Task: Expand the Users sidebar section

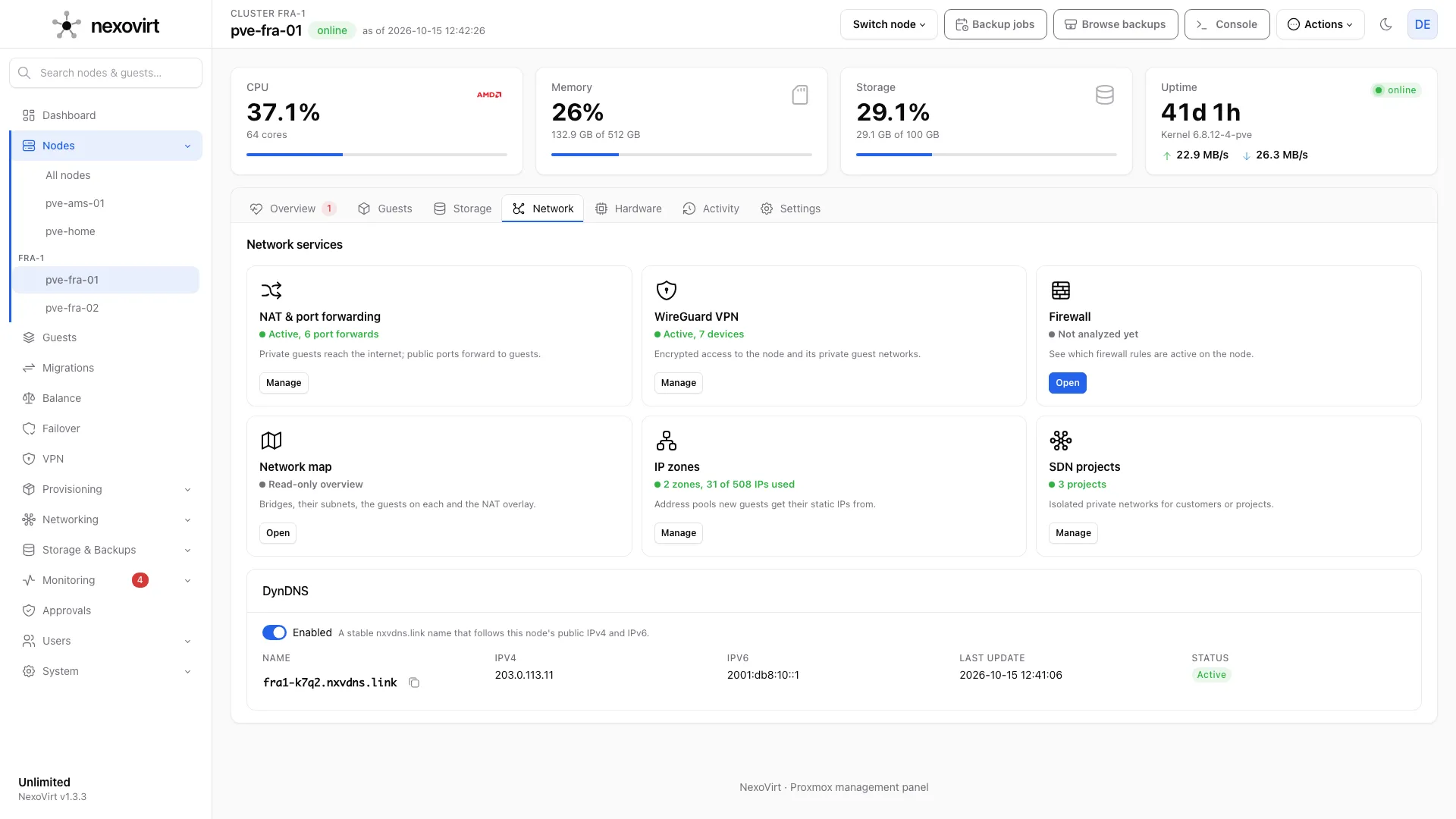Action: pyautogui.click(x=187, y=641)
